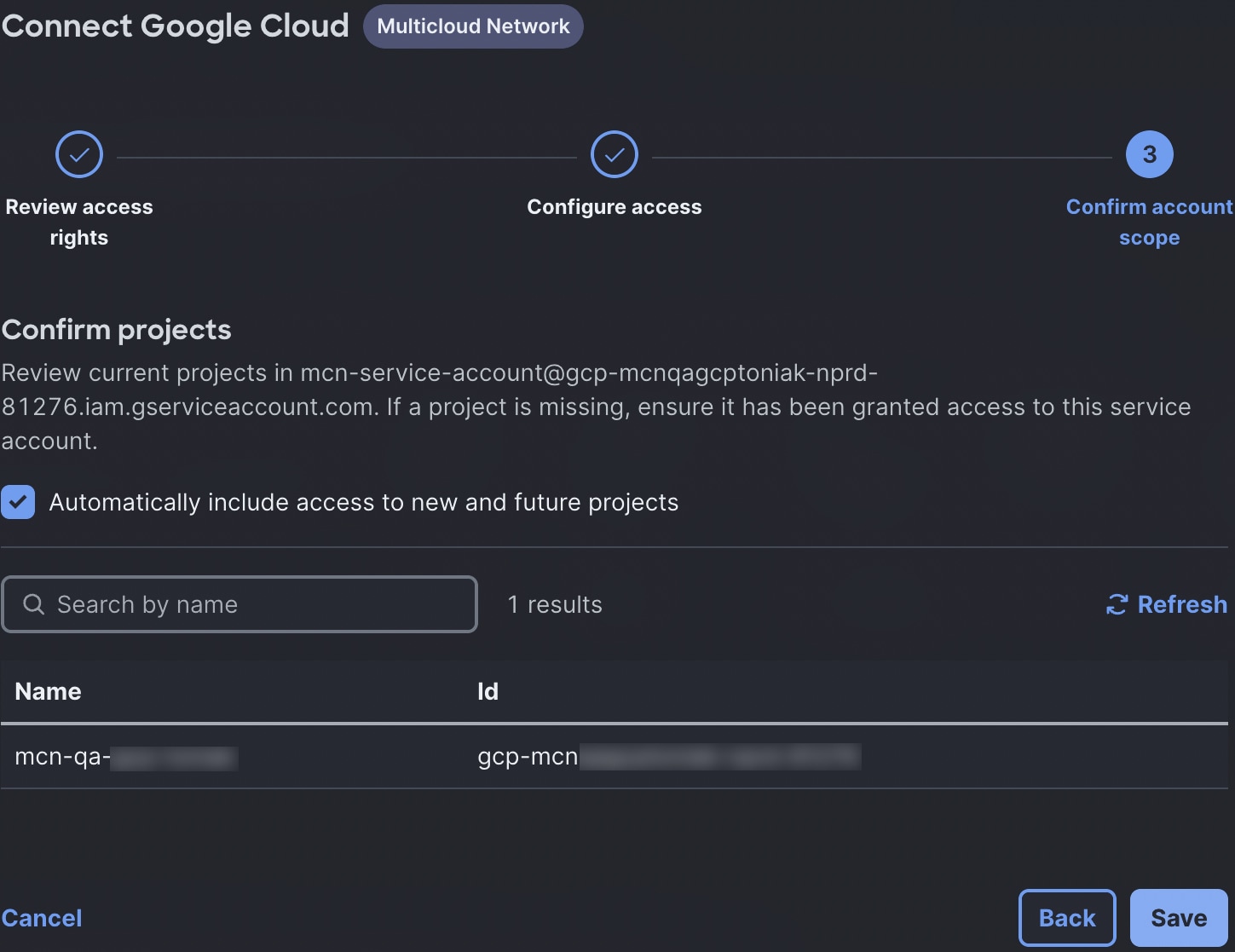
Task: Save the Google Cloud connection
Action: 1179,918
